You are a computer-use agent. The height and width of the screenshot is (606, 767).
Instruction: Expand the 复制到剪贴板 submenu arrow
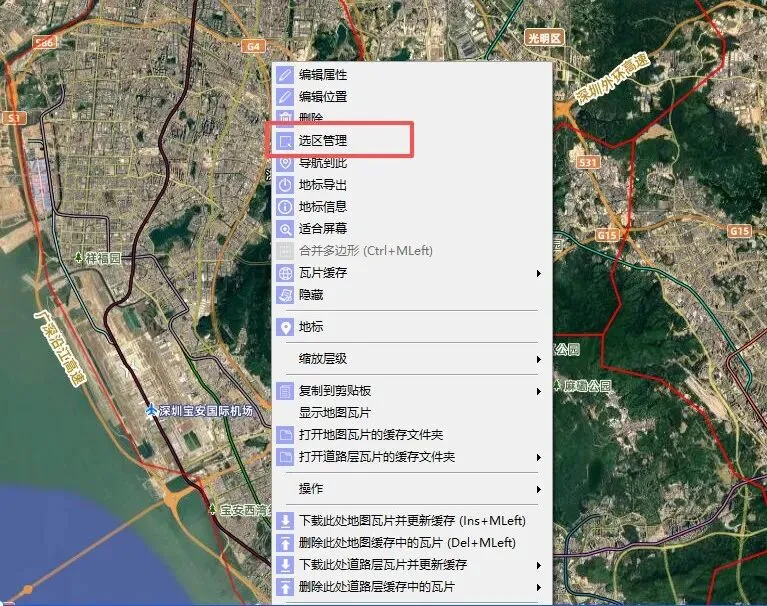[539, 391]
